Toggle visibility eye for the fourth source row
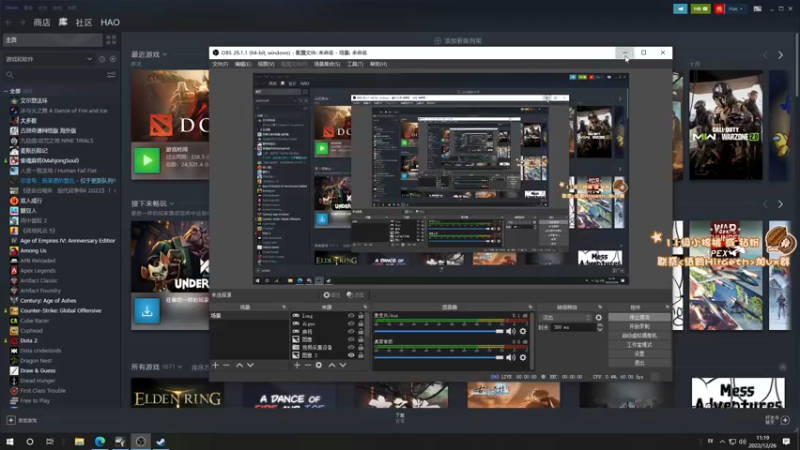This screenshot has height=450, width=800. pos(351,339)
